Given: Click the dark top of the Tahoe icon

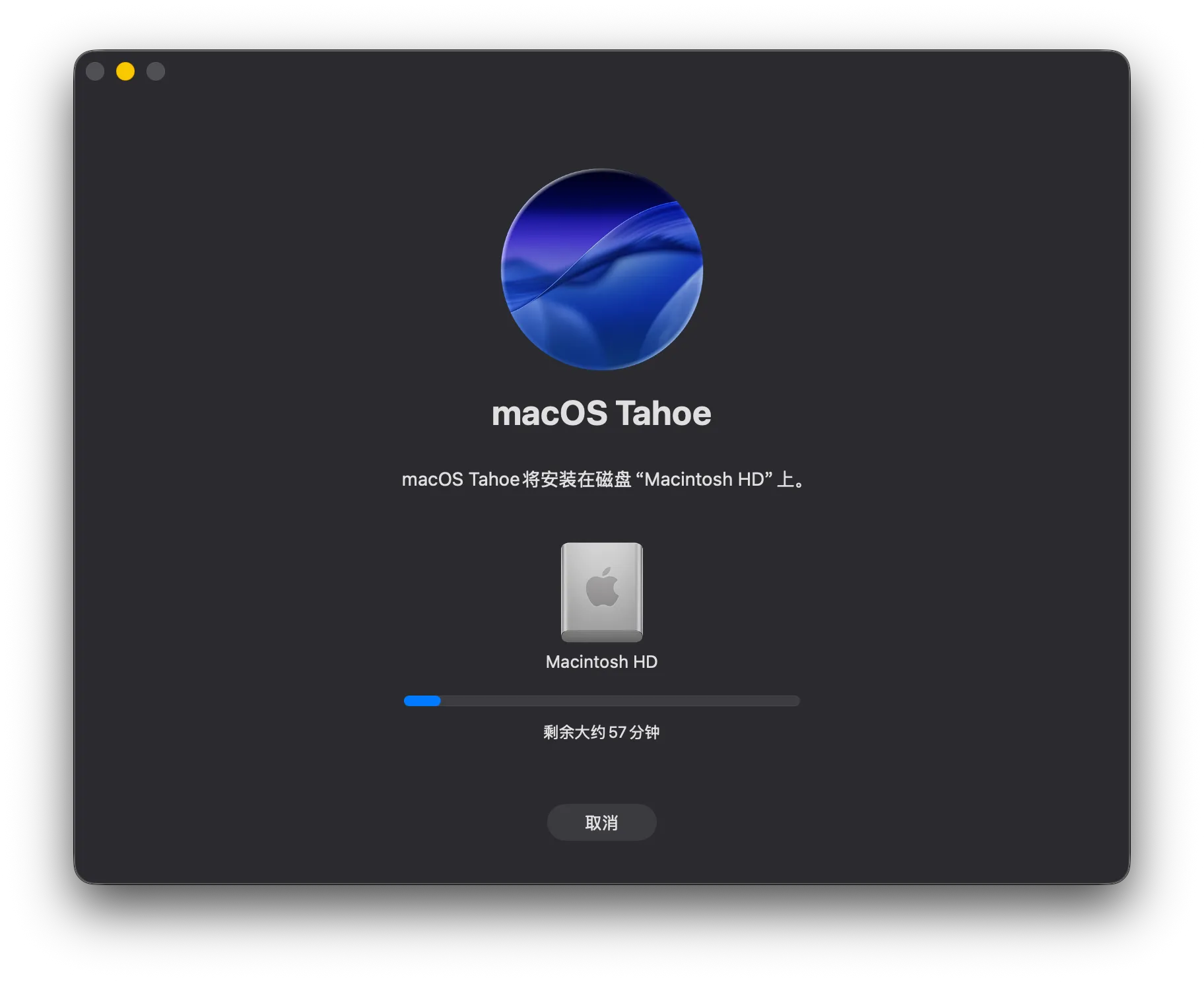Looking at the screenshot, I should pos(601,188).
